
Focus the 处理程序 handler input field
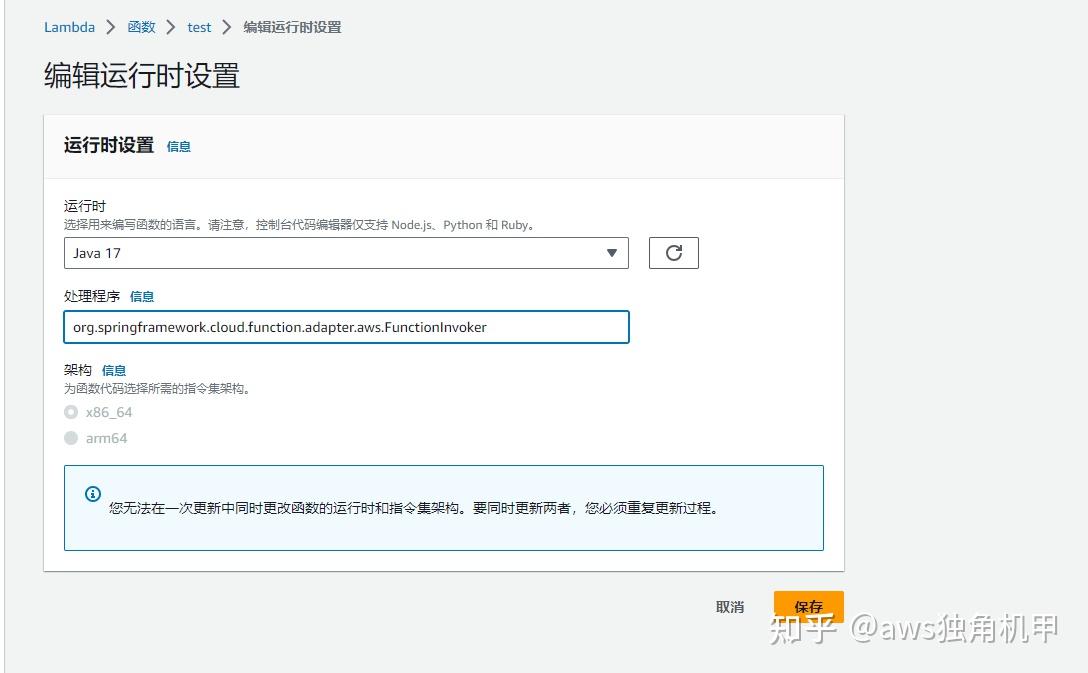click(346, 327)
